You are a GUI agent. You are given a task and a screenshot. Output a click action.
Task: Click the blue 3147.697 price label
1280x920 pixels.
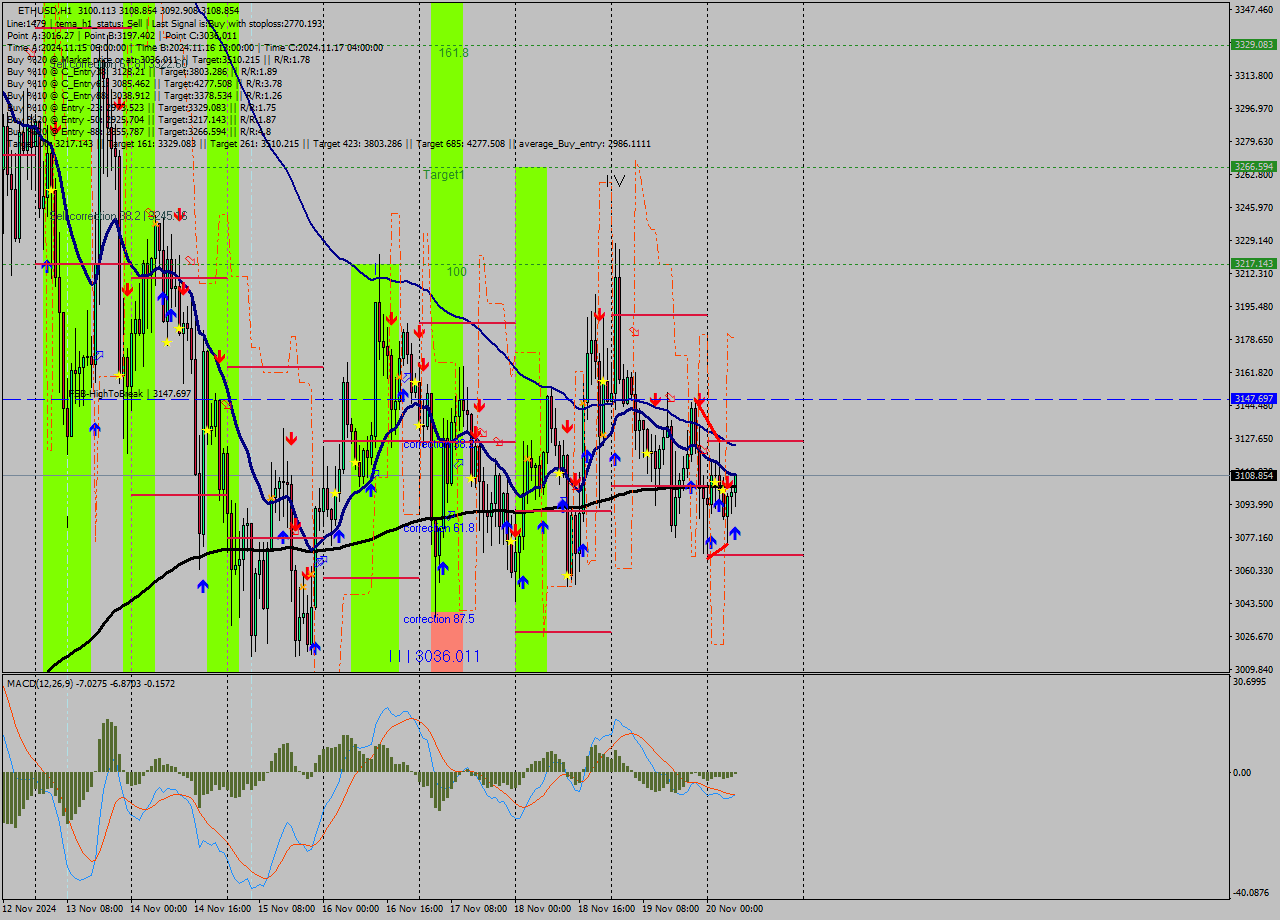tap(1254, 398)
